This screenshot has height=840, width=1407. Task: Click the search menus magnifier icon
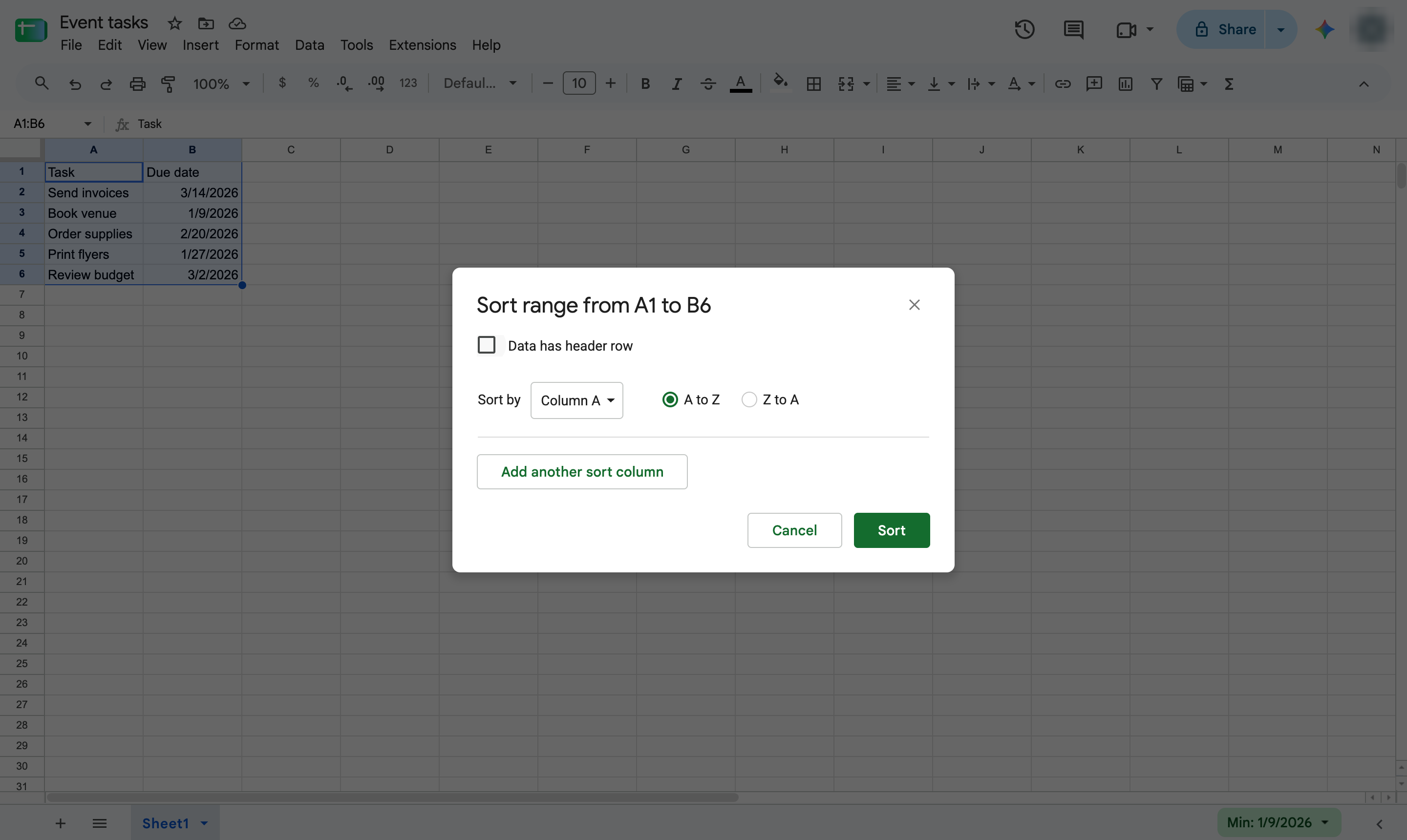click(x=42, y=84)
